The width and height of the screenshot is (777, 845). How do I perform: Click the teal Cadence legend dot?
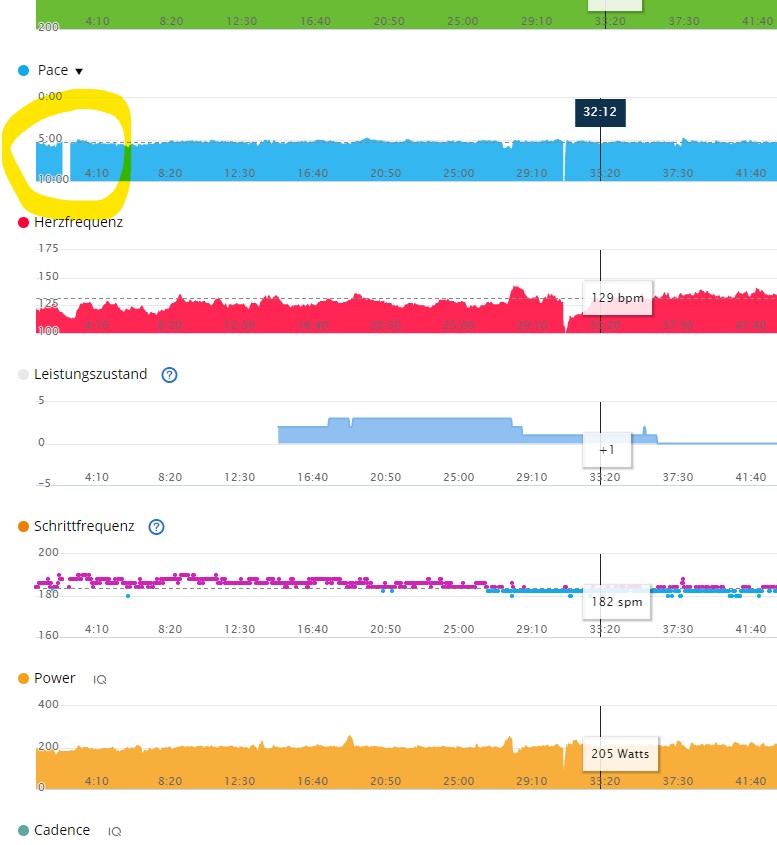24,831
